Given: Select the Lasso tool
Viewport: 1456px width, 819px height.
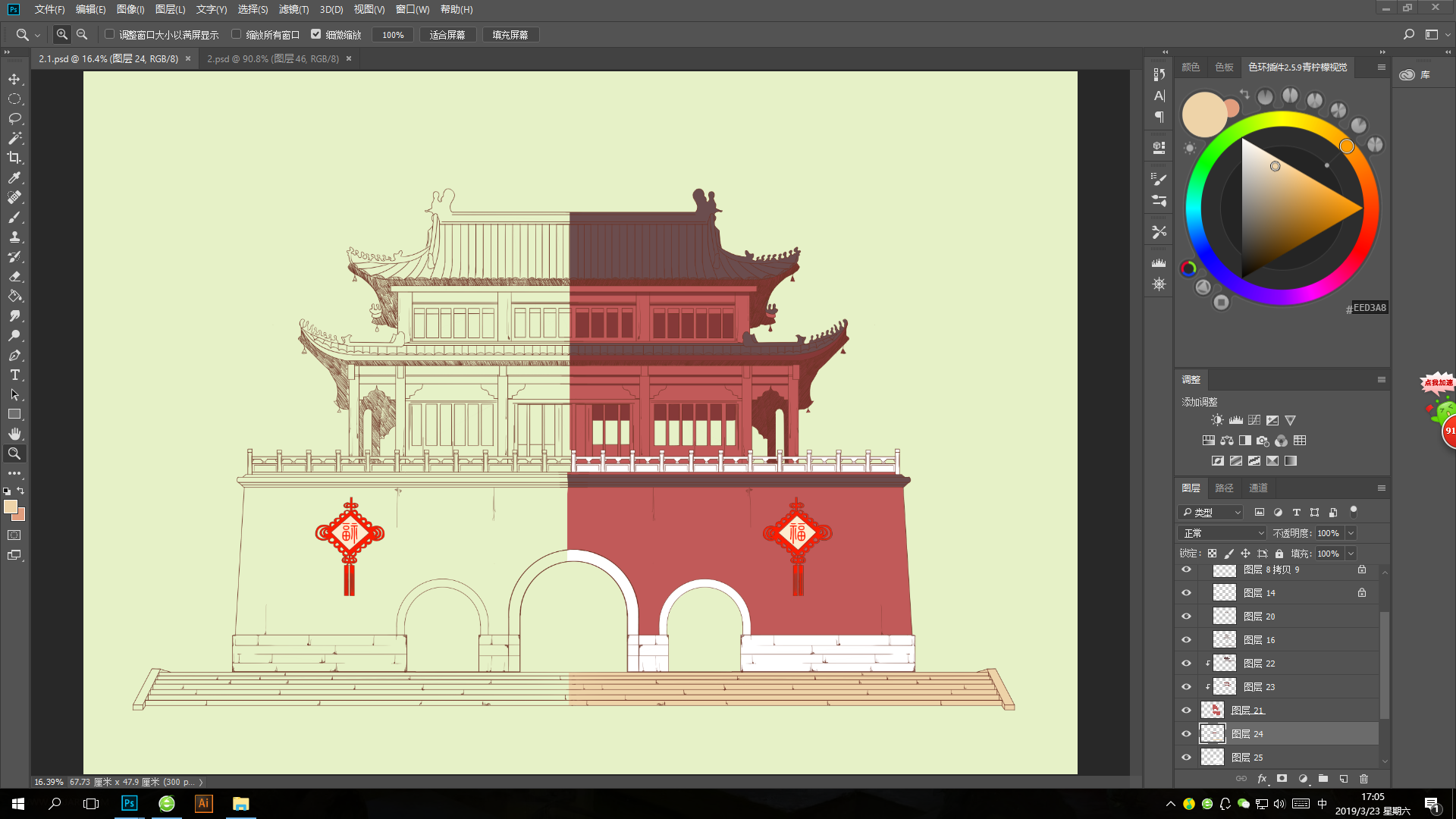Looking at the screenshot, I should click(14, 118).
